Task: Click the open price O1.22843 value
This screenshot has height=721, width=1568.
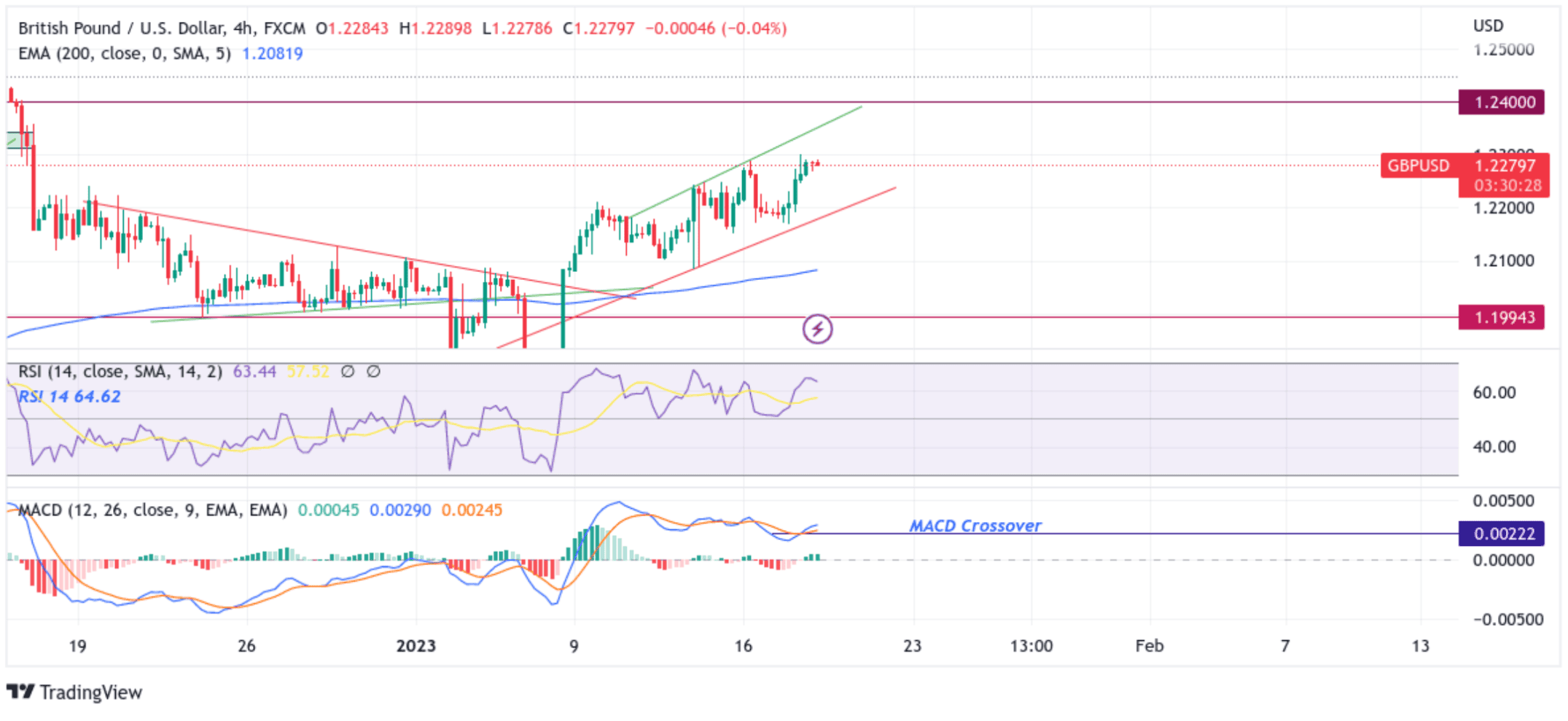Action: pos(352,28)
